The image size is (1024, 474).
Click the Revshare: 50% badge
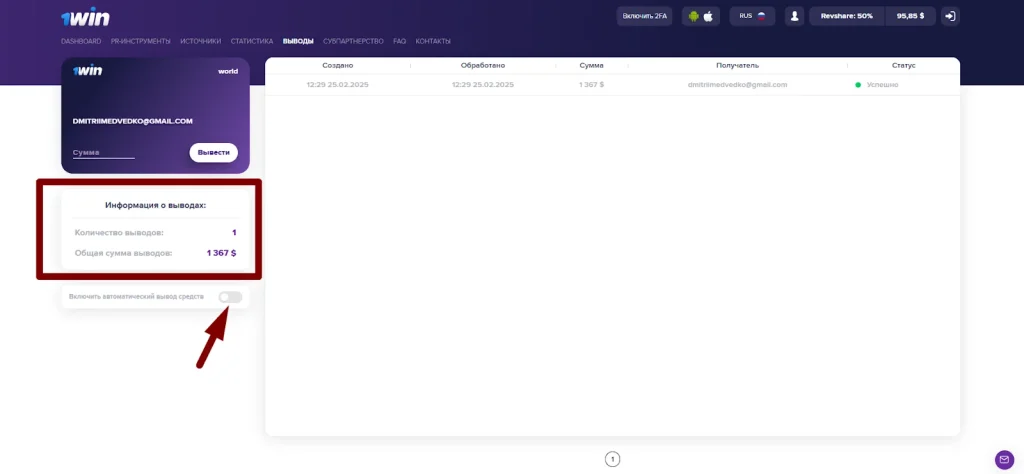coord(846,16)
